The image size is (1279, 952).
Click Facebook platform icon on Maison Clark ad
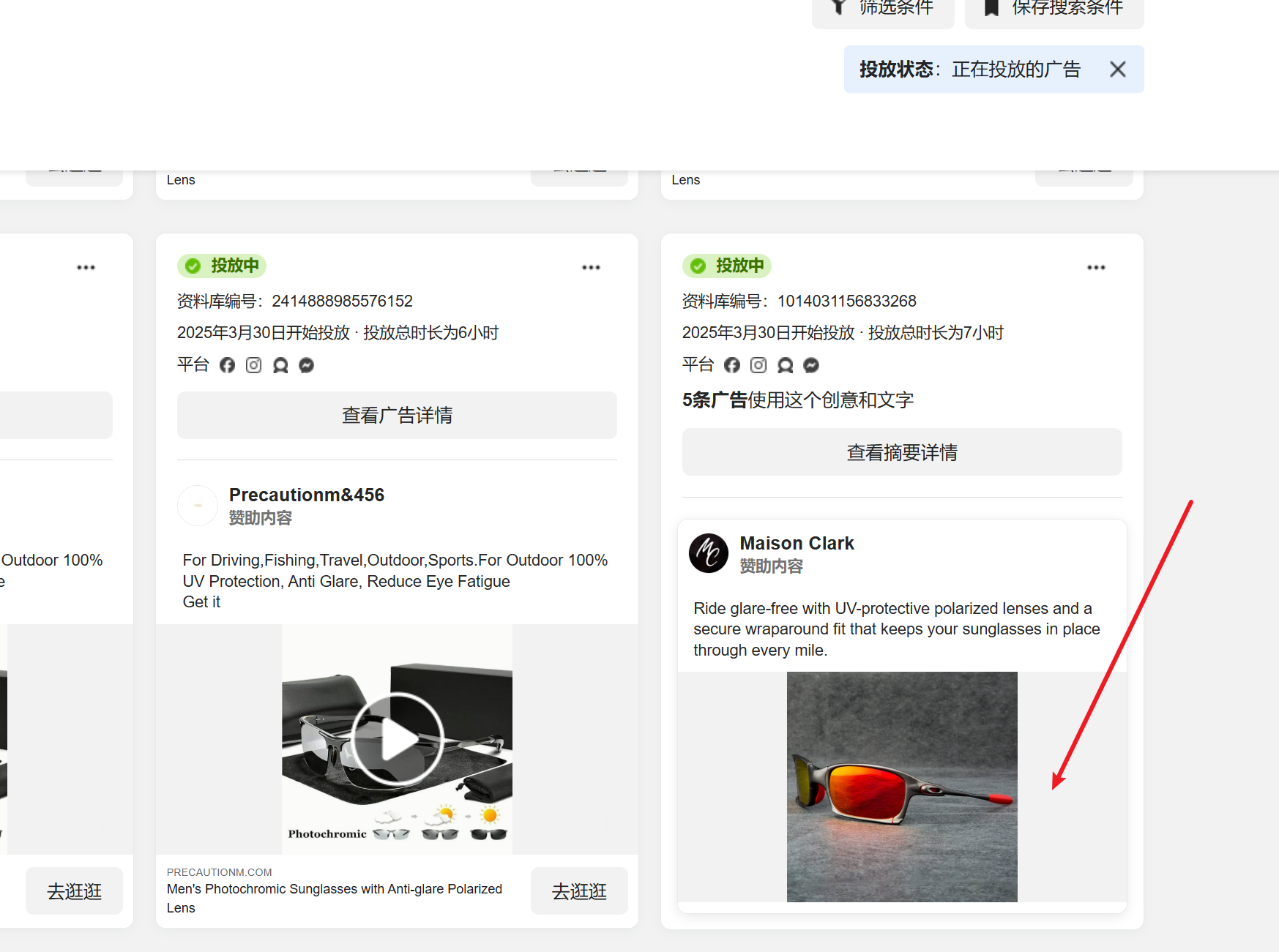tap(732, 365)
